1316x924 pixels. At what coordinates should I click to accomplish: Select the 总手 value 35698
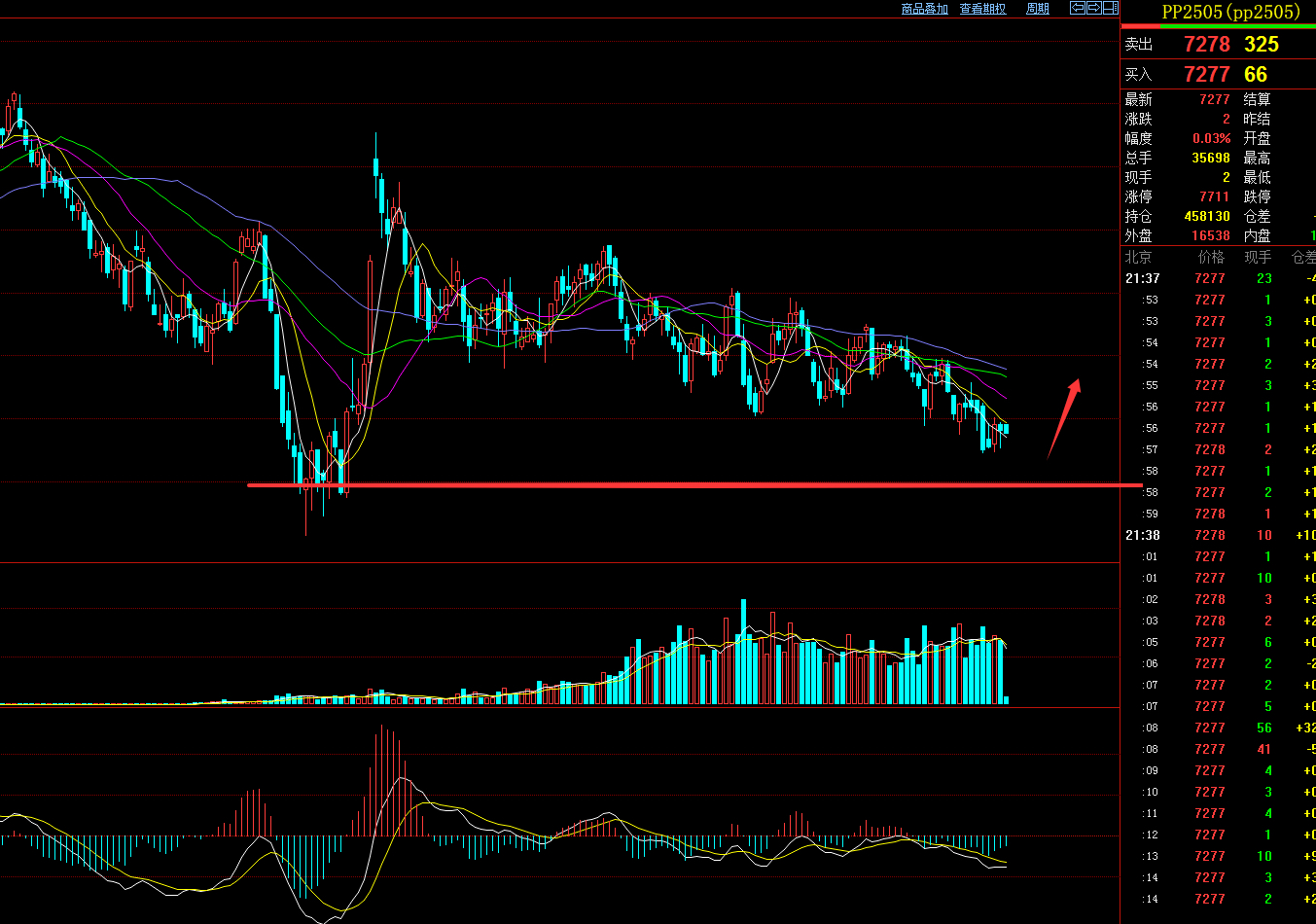point(1211,158)
